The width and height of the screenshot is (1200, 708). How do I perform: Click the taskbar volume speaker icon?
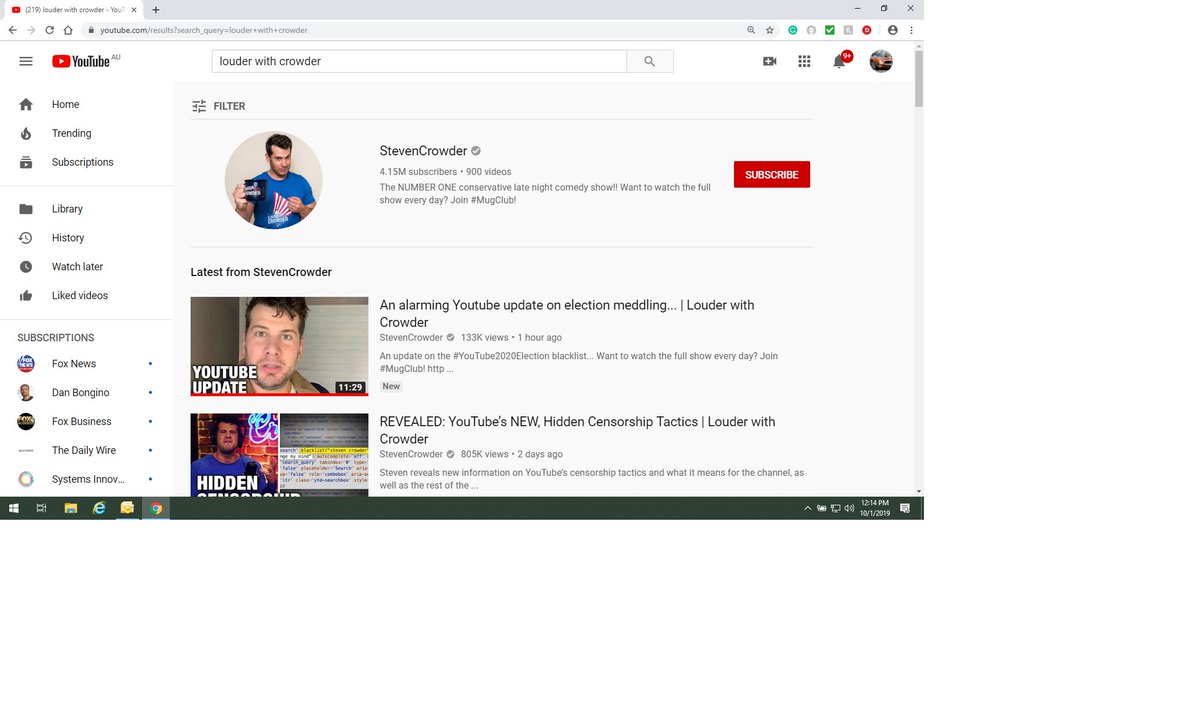point(849,508)
